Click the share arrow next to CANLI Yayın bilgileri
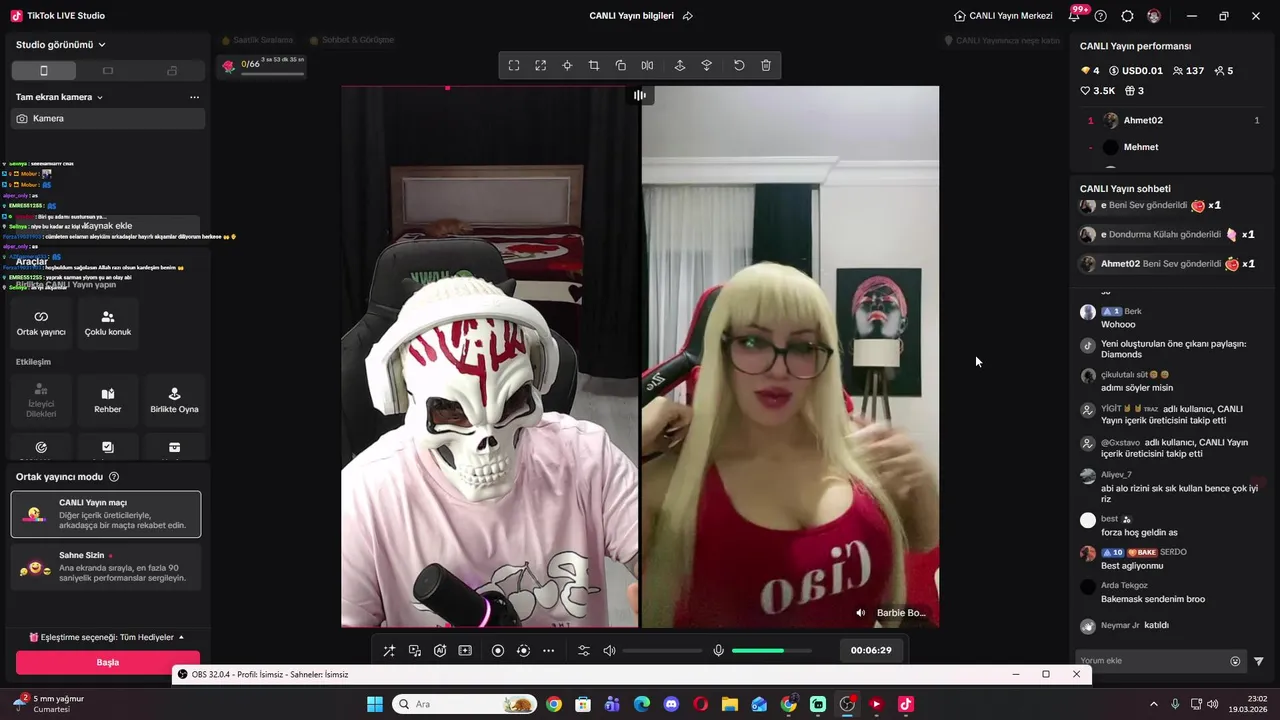1280x720 pixels. (x=688, y=16)
